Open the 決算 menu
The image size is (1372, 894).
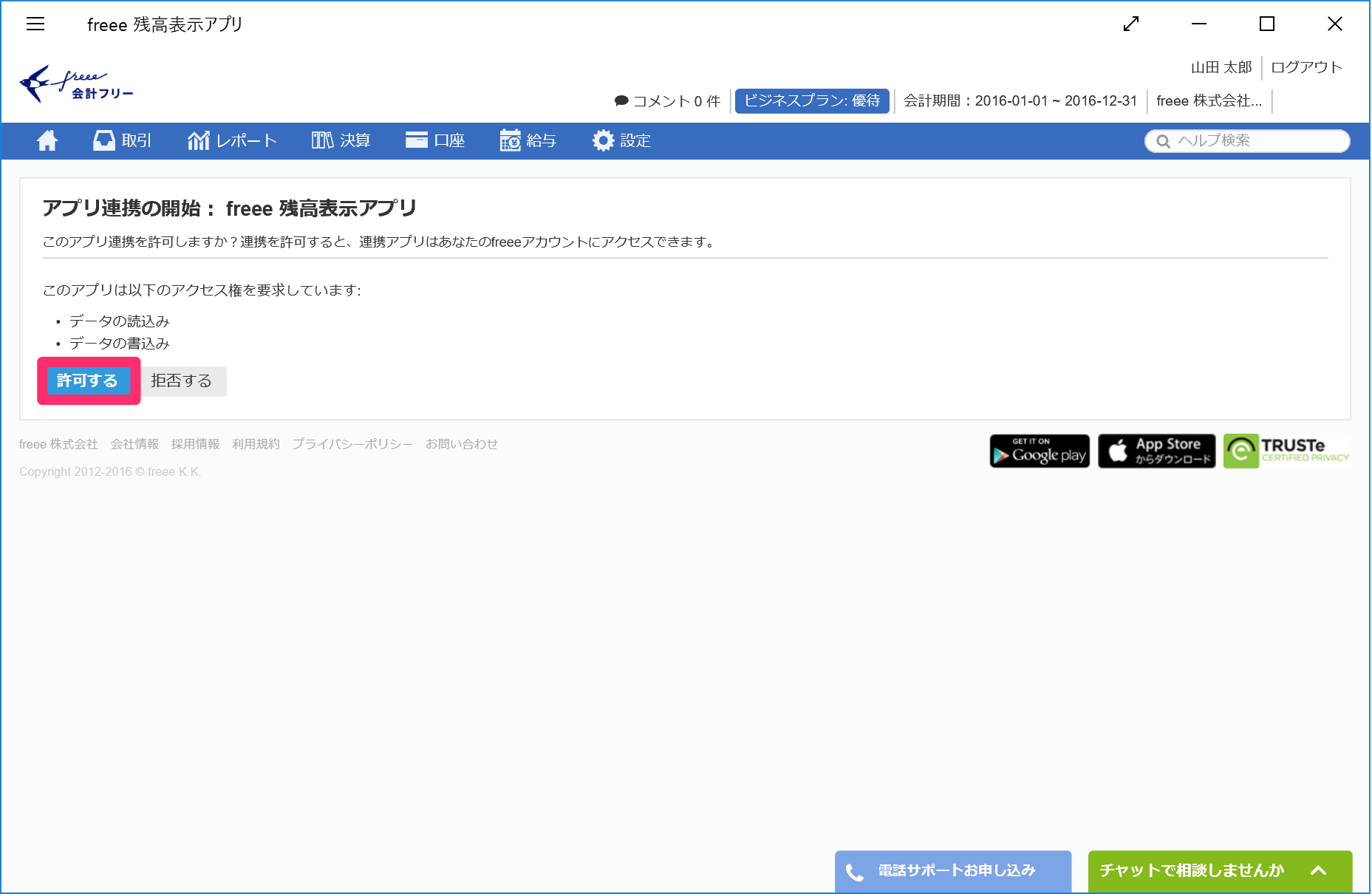coord(341,140)
